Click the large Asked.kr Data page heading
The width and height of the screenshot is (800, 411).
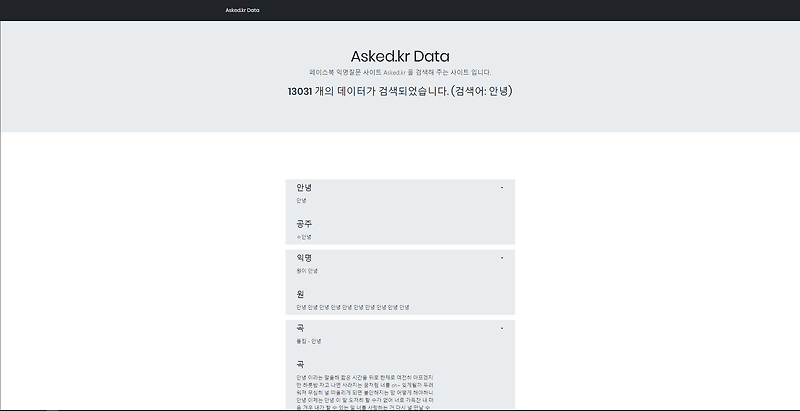click(400, 56)
